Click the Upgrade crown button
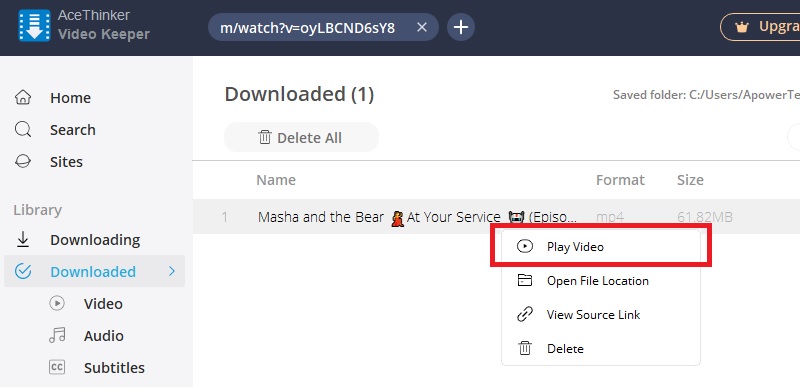The width and height of the screenshot is (800, 387). [x=761, y=27]
